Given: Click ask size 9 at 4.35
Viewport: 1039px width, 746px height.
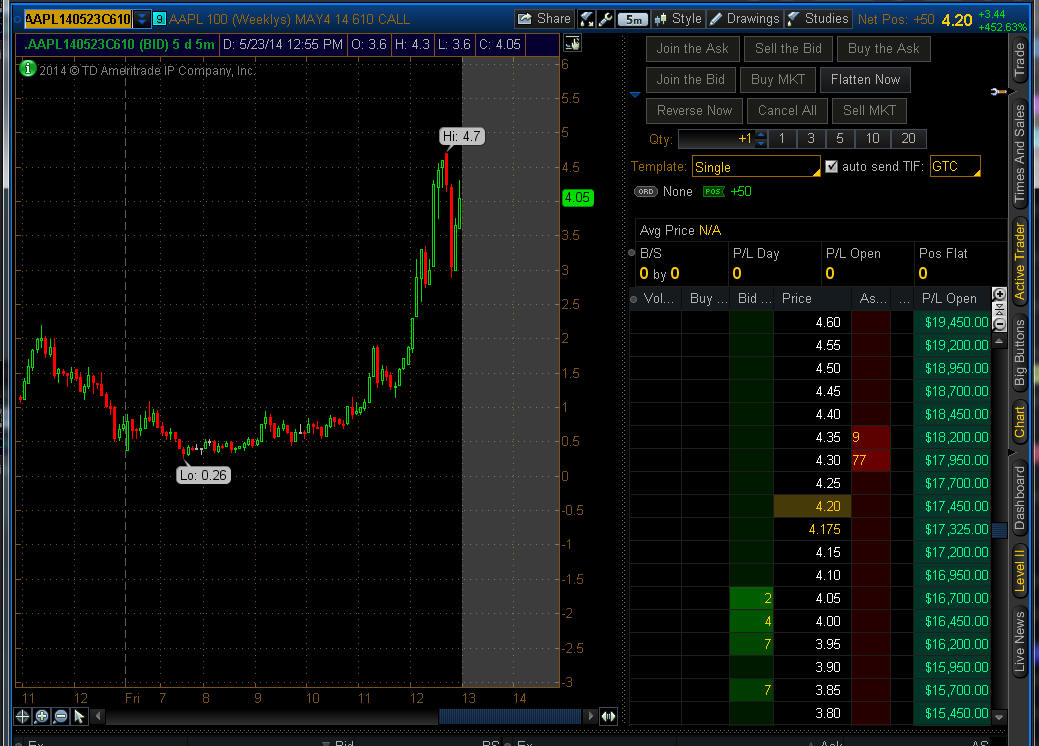Looking at the screenshot, I should 870,437.
